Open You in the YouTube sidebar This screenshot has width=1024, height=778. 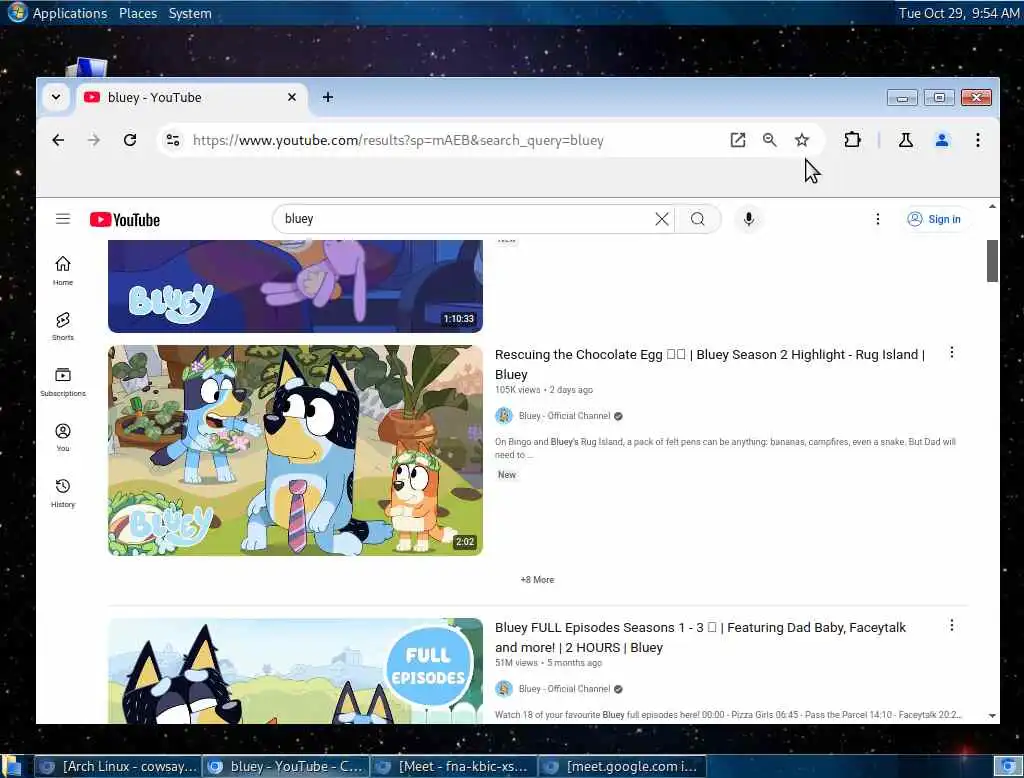tap(63, 438)
